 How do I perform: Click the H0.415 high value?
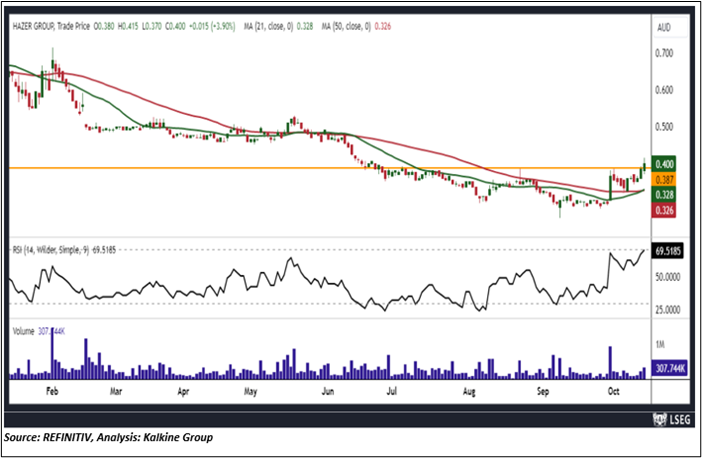[128, 26]
